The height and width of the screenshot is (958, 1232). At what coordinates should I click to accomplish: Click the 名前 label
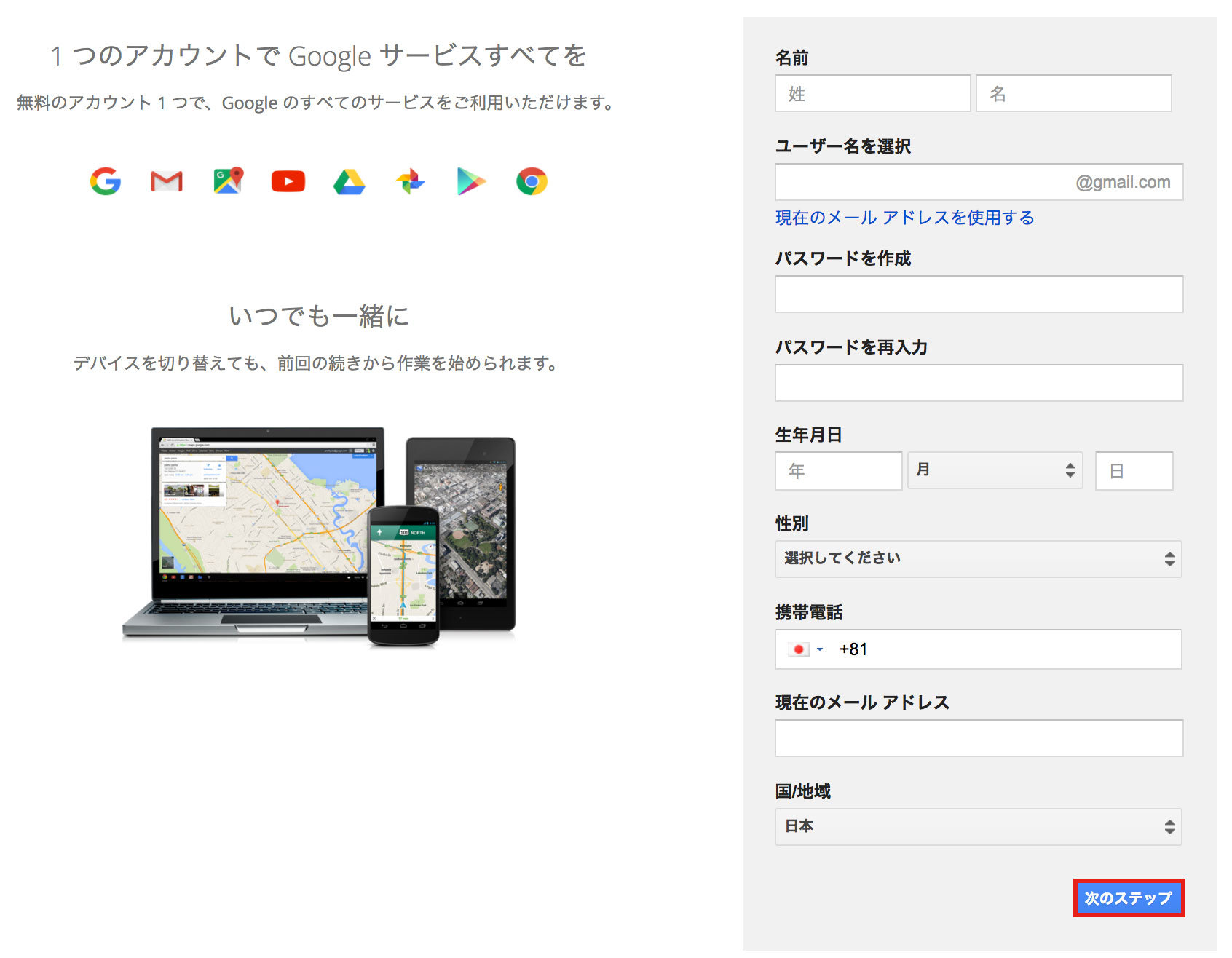[x=792, y=58]
